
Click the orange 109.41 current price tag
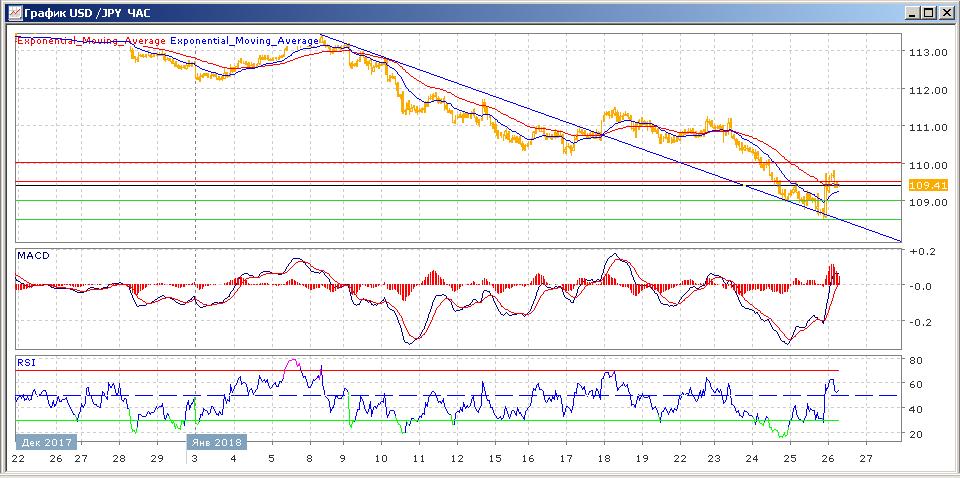tap(922, 186)
